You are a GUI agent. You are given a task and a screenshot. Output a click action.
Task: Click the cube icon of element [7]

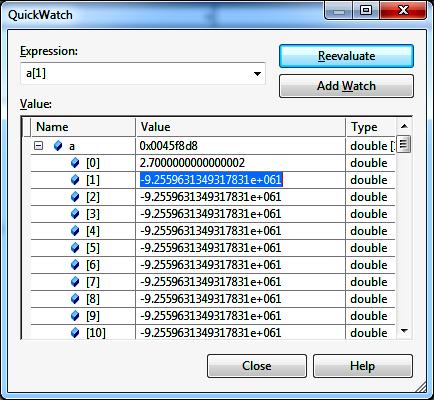[x=75, y=282]
